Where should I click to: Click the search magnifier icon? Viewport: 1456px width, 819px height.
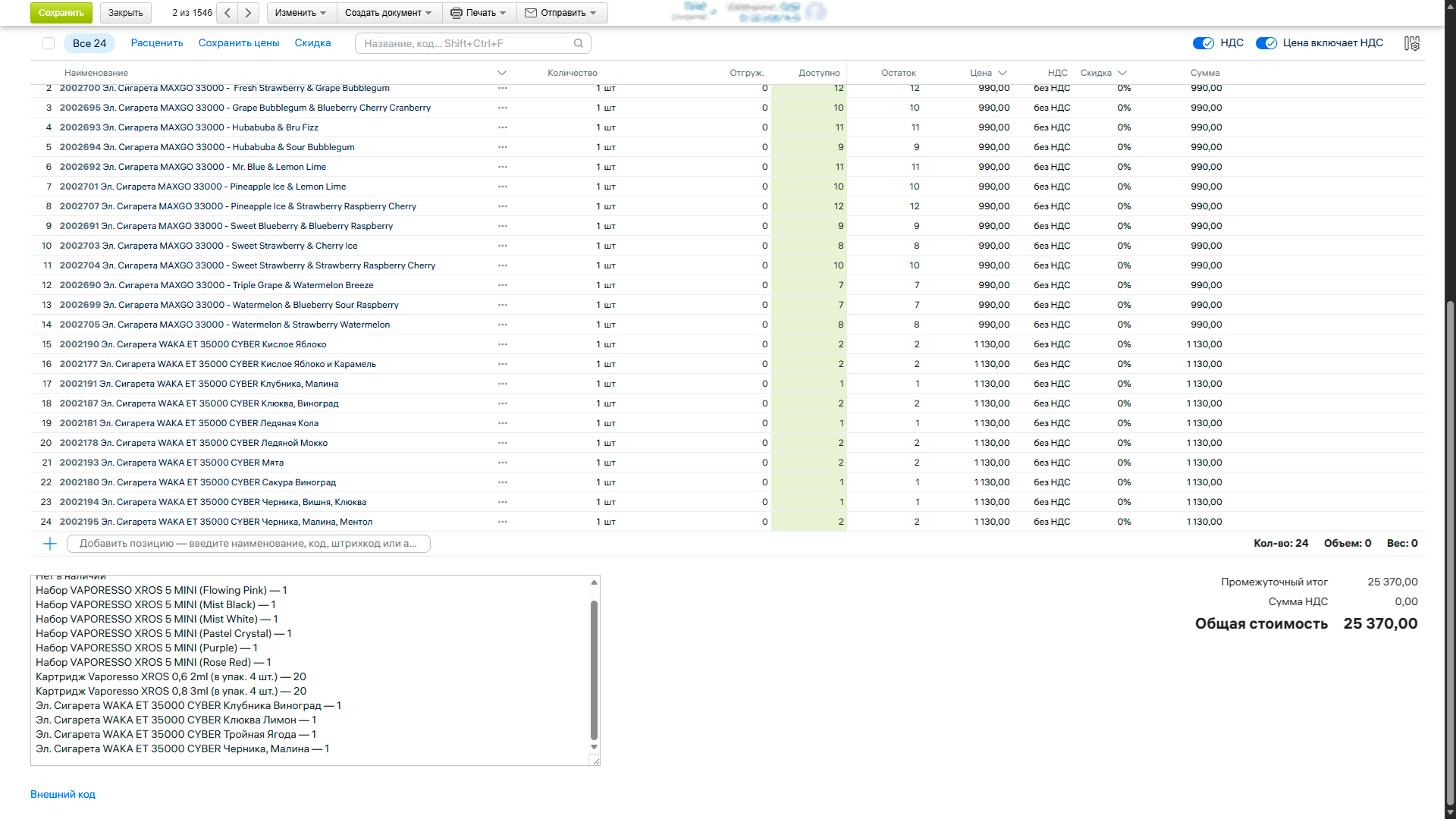pyautogui.click(x=579, y=43)
